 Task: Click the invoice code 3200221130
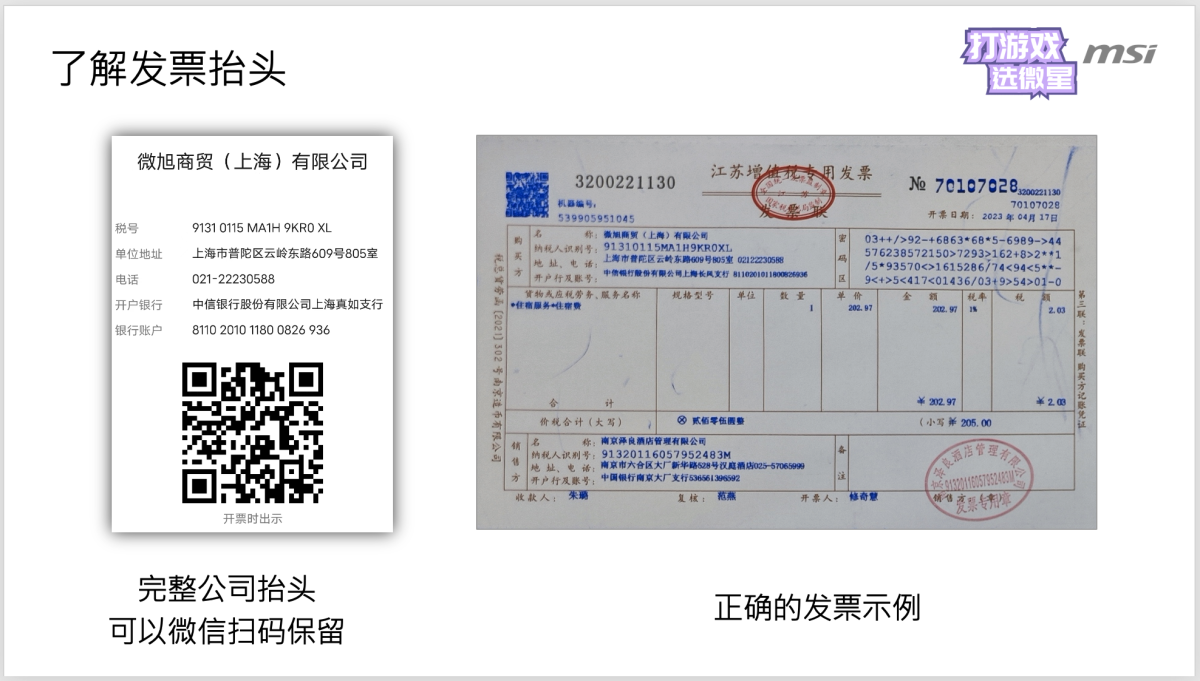click(625, 182)
